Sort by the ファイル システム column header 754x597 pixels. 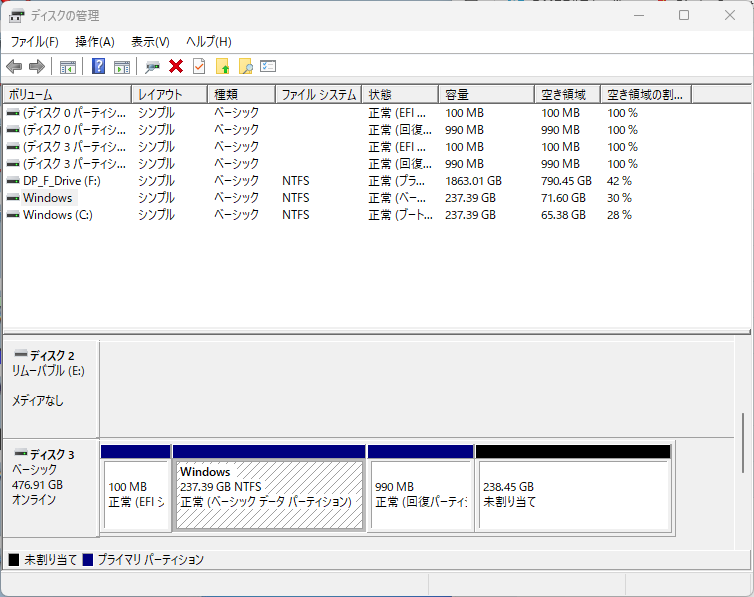319,94
